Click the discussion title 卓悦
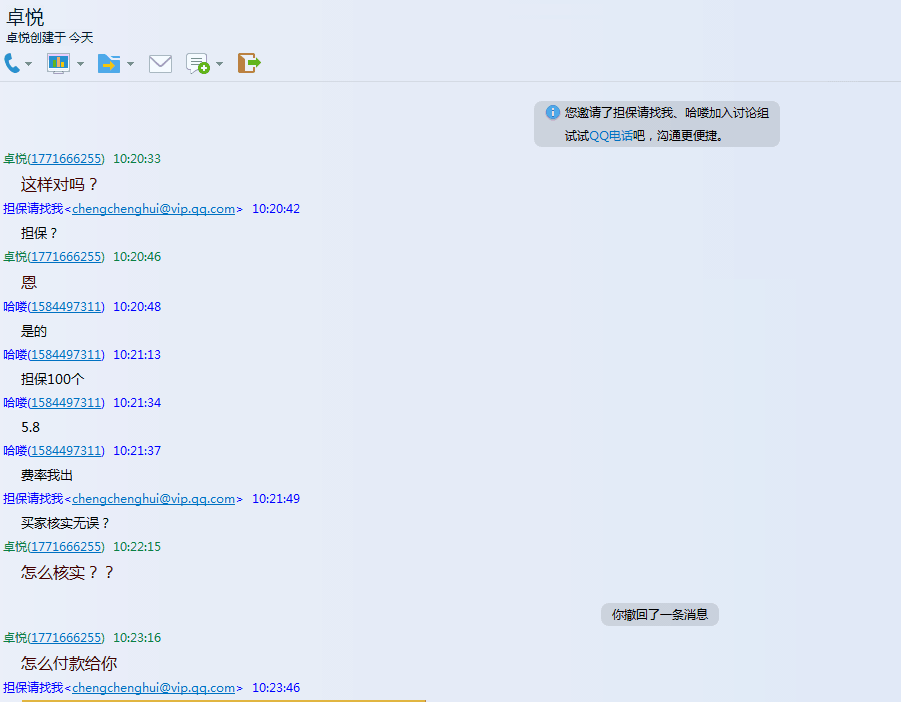Screen dimensions: 901x702 [25, 17]
